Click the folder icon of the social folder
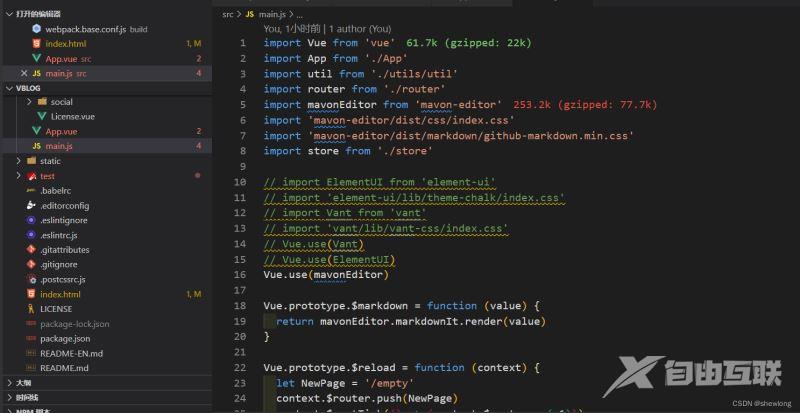Screen dimensions: 800x413 click(x=42, y=102)
